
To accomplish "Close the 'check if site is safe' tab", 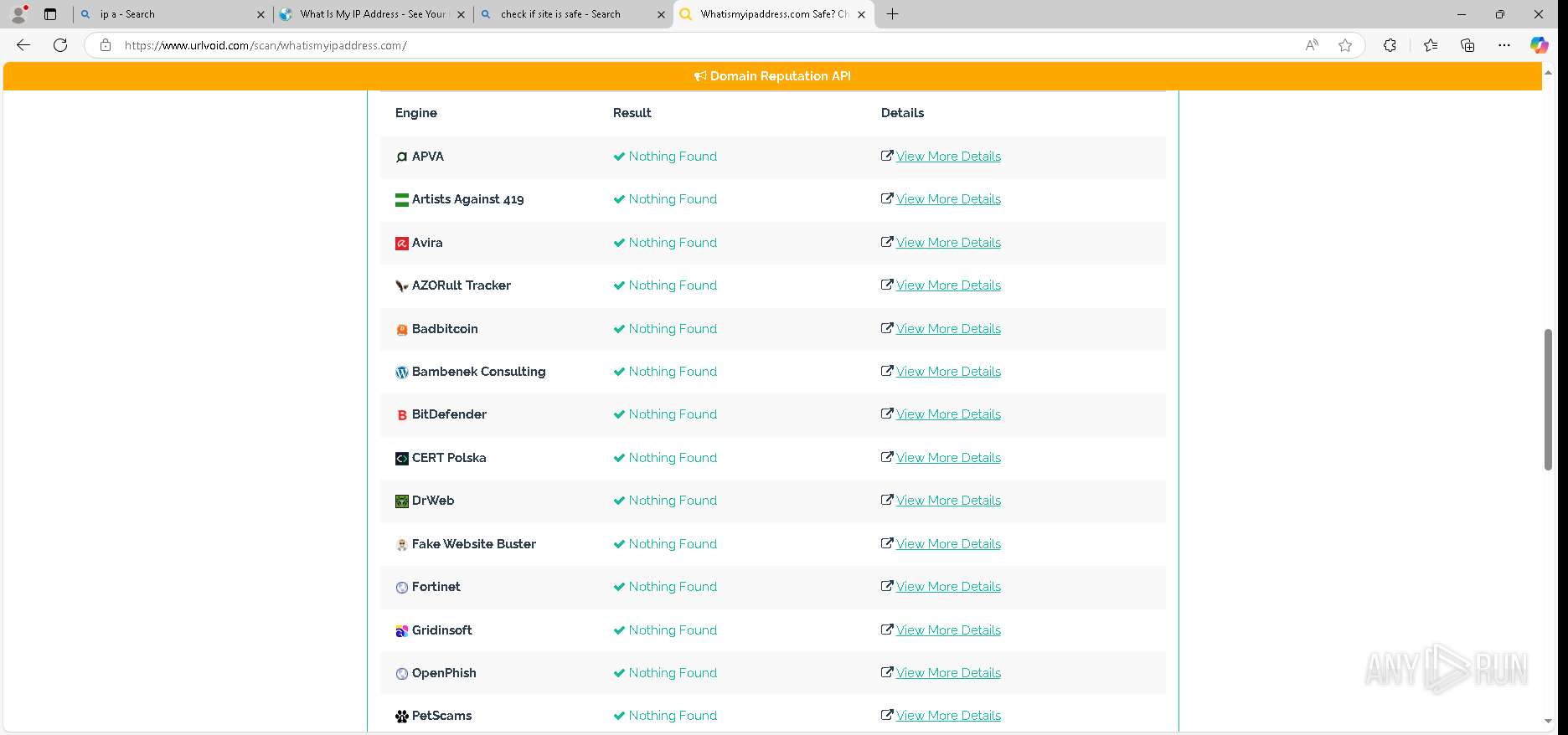I will point(661,14).
